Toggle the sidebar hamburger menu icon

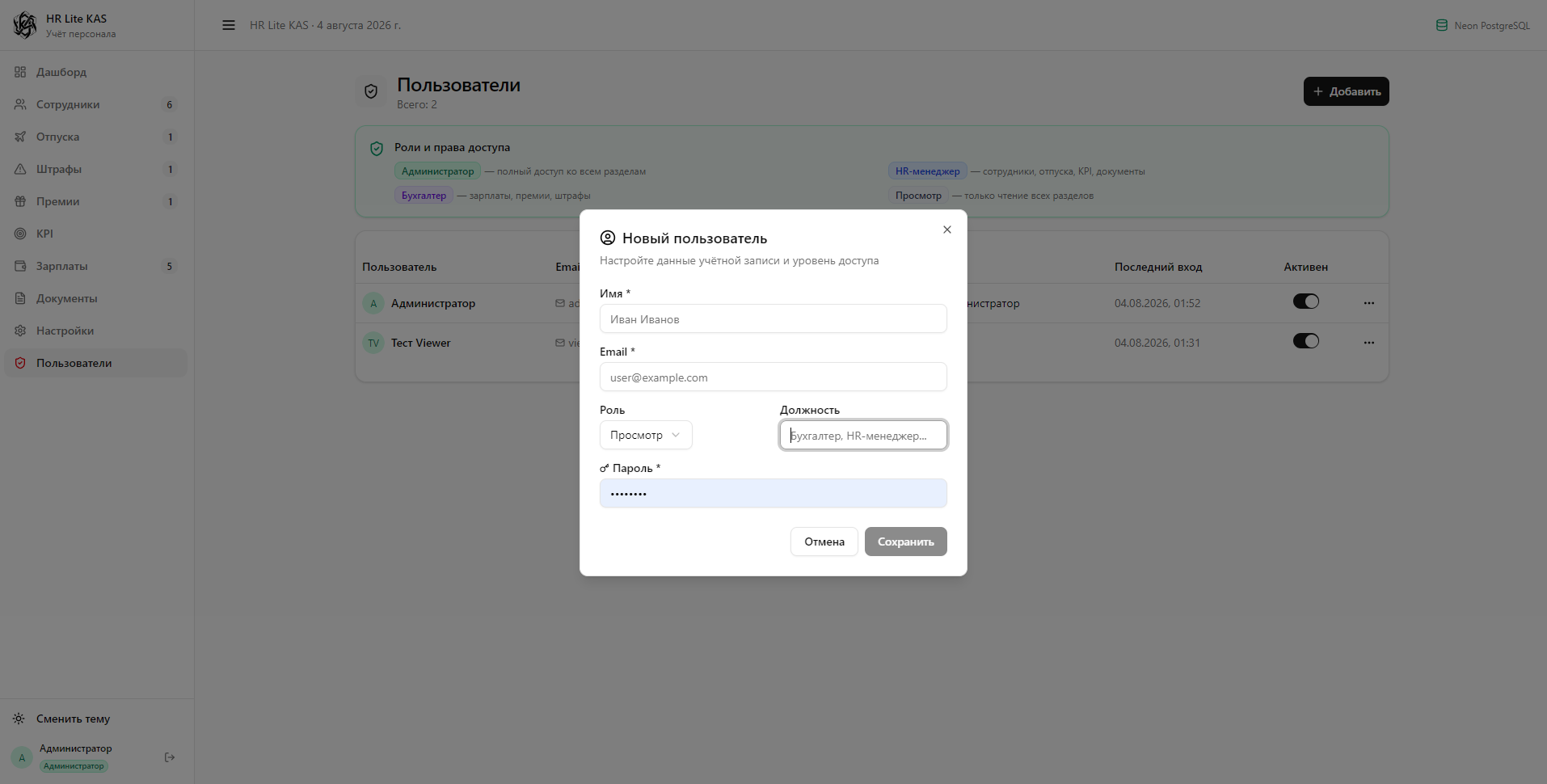click(x=229, y=25)
